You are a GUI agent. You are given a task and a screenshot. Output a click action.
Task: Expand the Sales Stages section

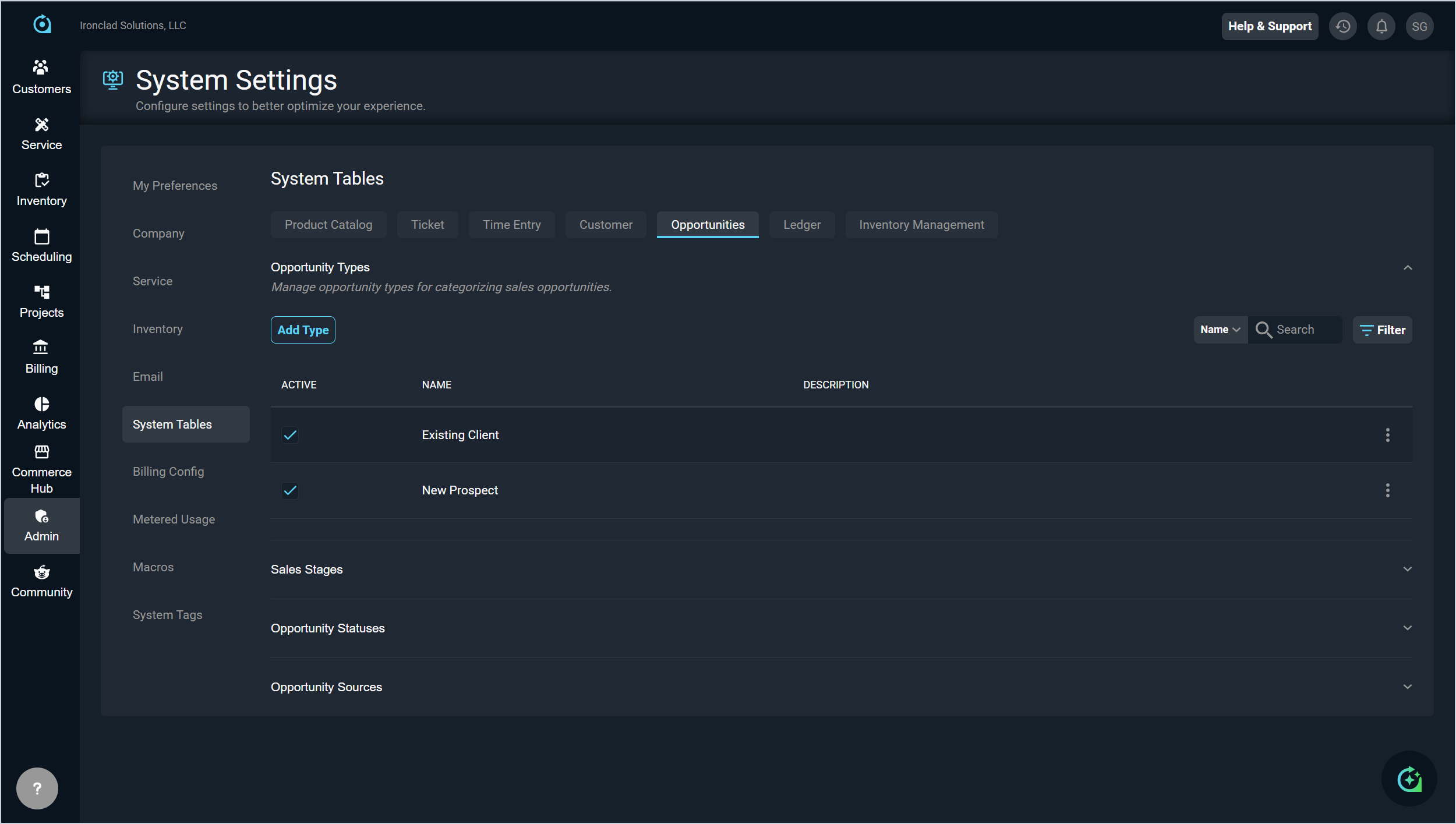1408,569
